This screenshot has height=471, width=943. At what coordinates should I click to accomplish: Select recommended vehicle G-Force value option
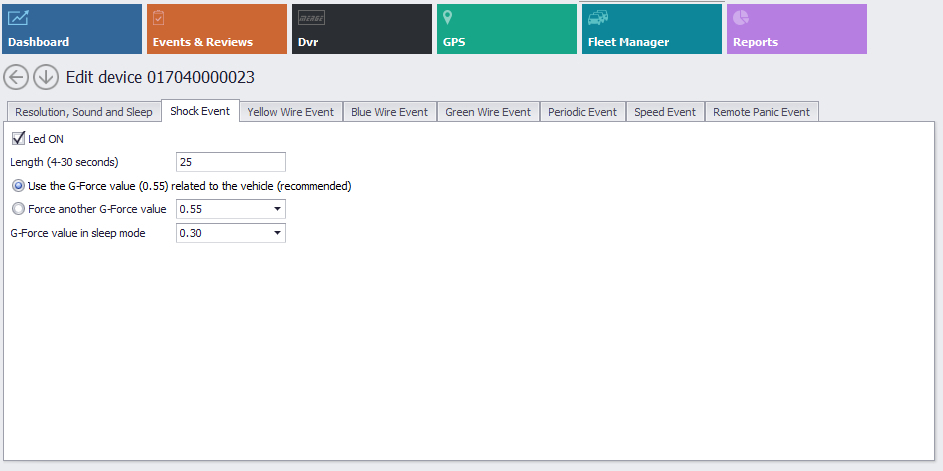tap(18, 186)
